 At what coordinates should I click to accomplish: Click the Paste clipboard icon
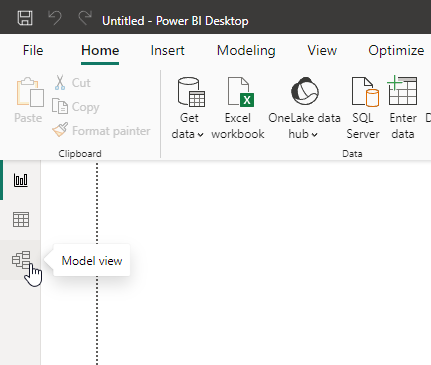click(x=29, y=92)
